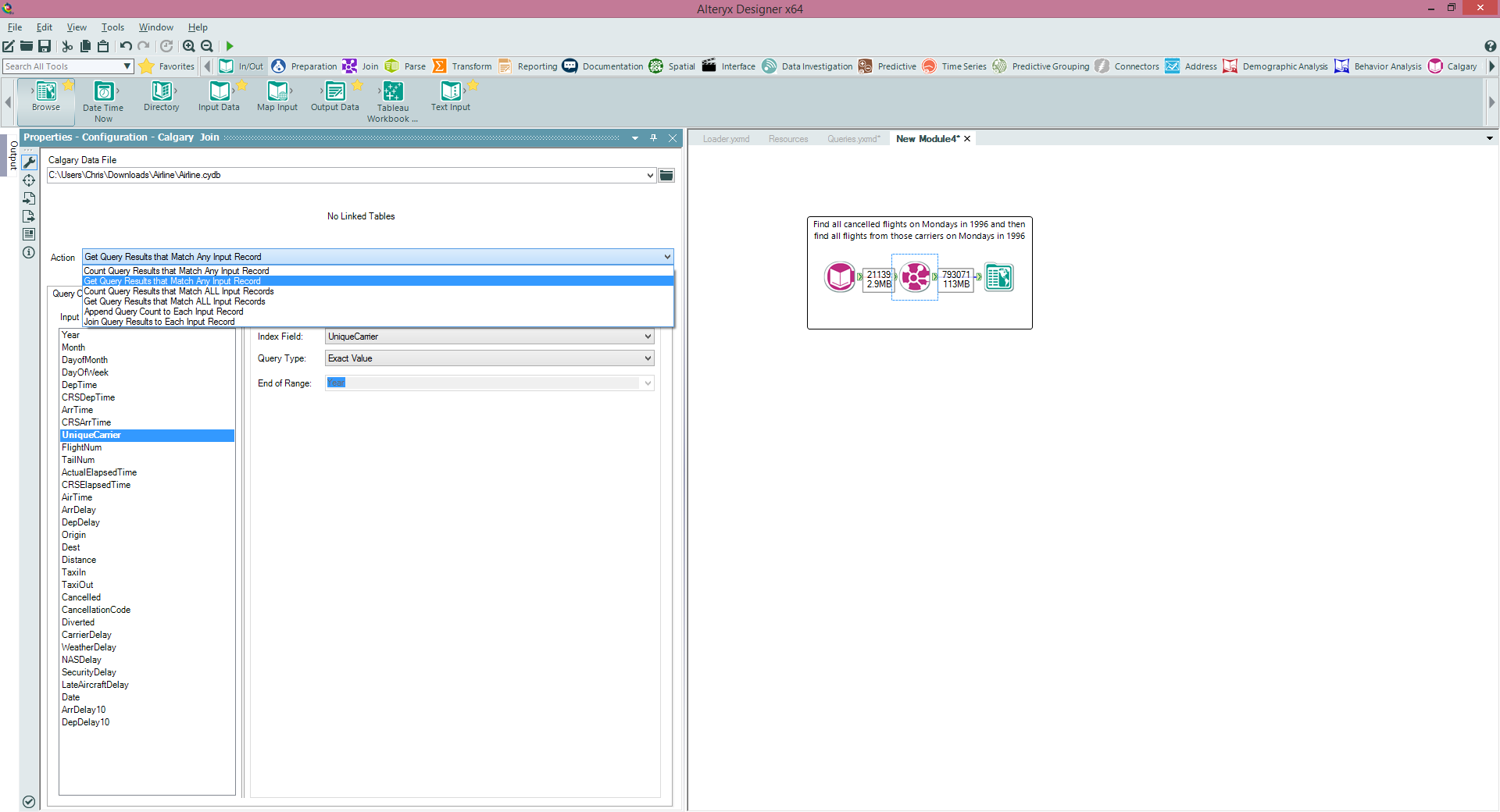Save the module with the floppy icon
Screen dimensions: 1500x812
(45, 46)
